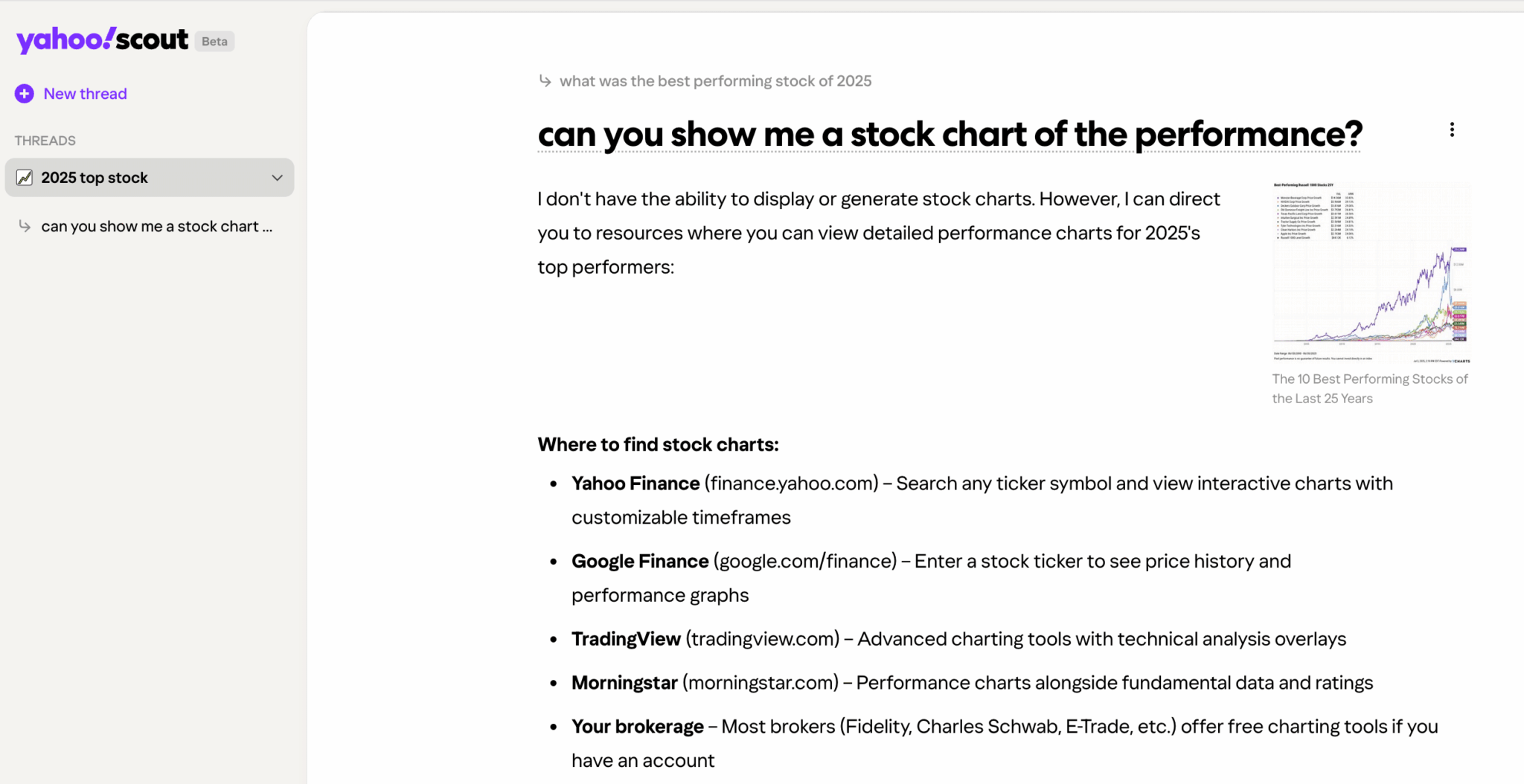Screen dimensions: 1524x784
Task: Select the 2025 top stock thread
Action: [x=95, y=178]
